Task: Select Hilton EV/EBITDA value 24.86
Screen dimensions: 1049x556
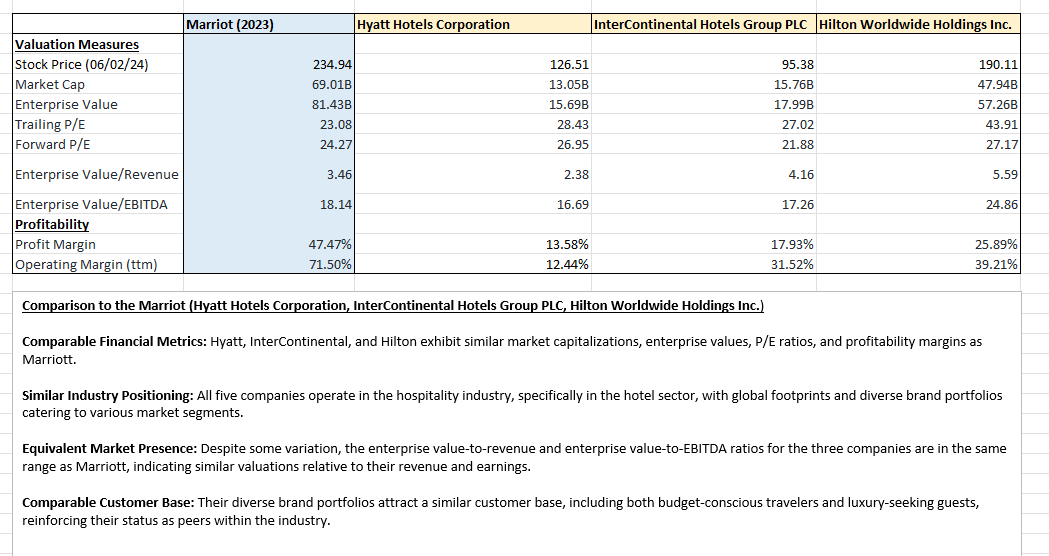Action: 918,205
